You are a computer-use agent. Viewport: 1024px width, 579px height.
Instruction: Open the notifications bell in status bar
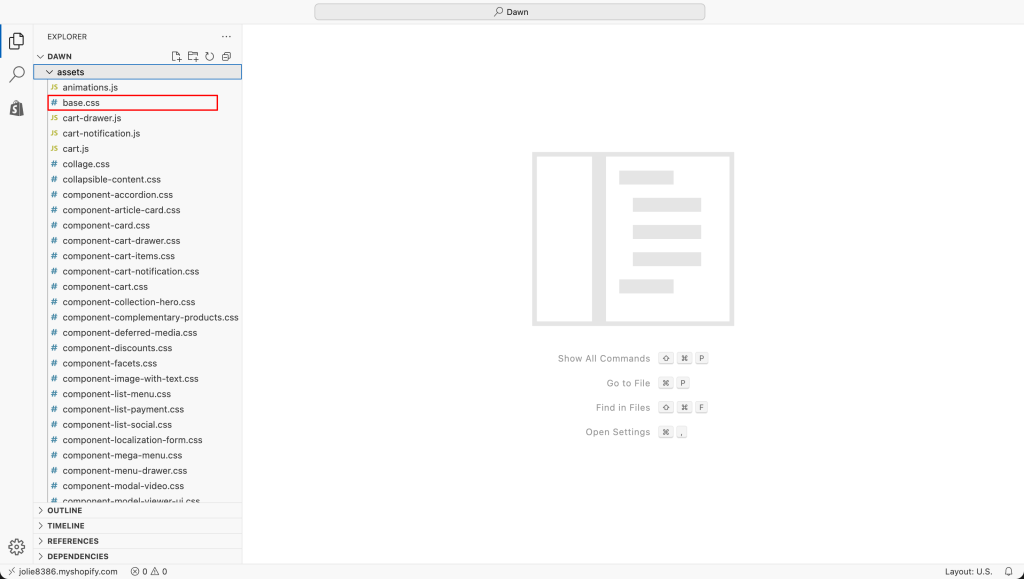coord(1008,572)
